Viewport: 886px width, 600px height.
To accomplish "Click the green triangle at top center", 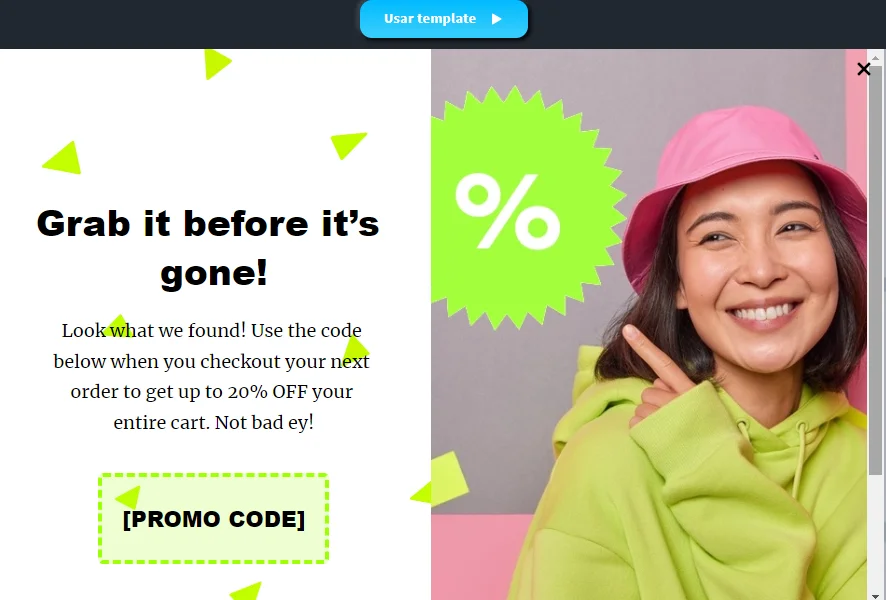I will coord(217,64).
